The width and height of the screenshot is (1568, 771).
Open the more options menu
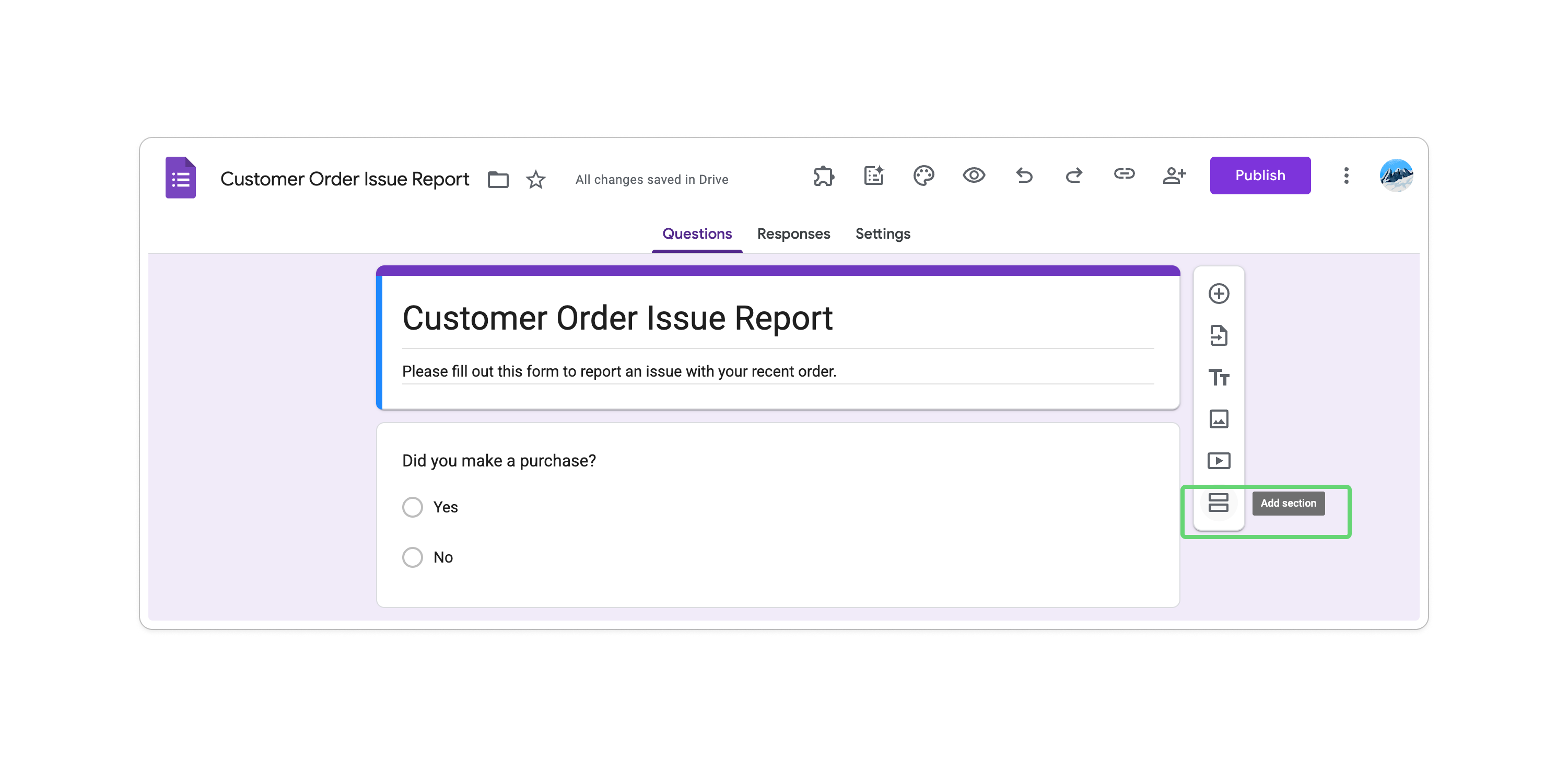(x=1347, y=176)
